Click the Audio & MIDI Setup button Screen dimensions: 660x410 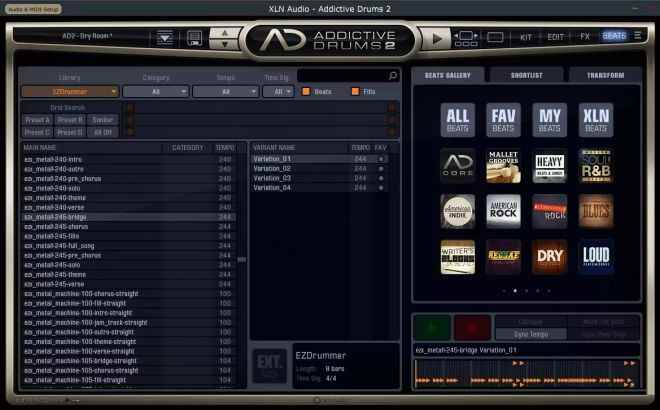[x=33, y=9]
